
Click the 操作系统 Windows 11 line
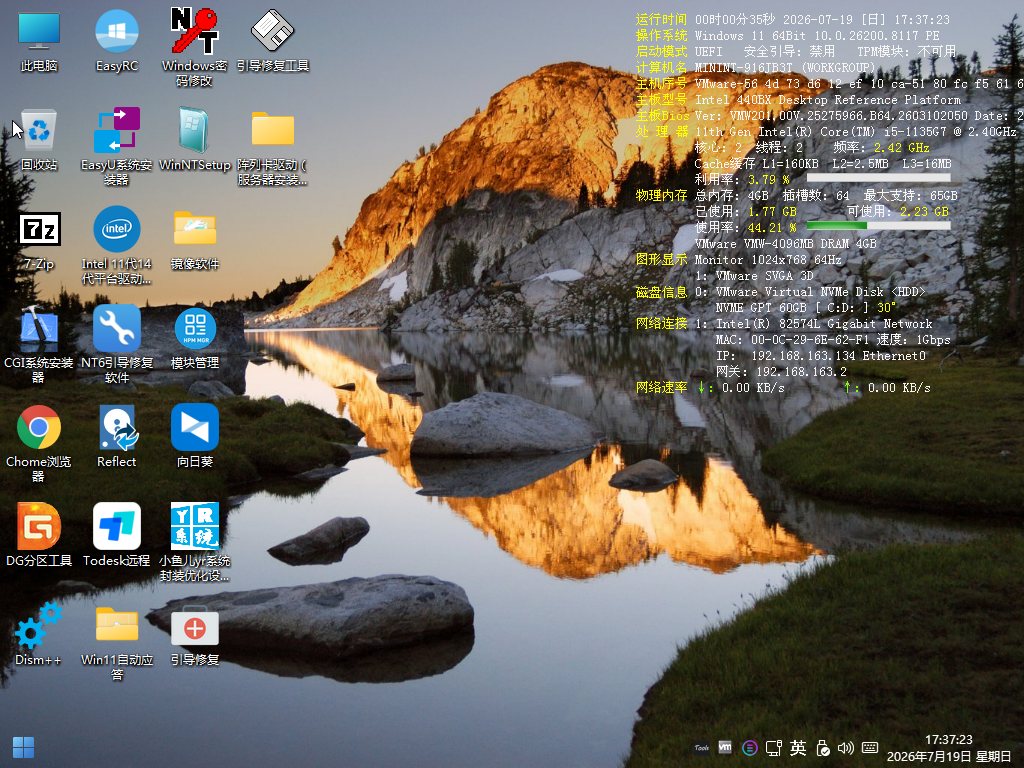[x=788, y=35]
